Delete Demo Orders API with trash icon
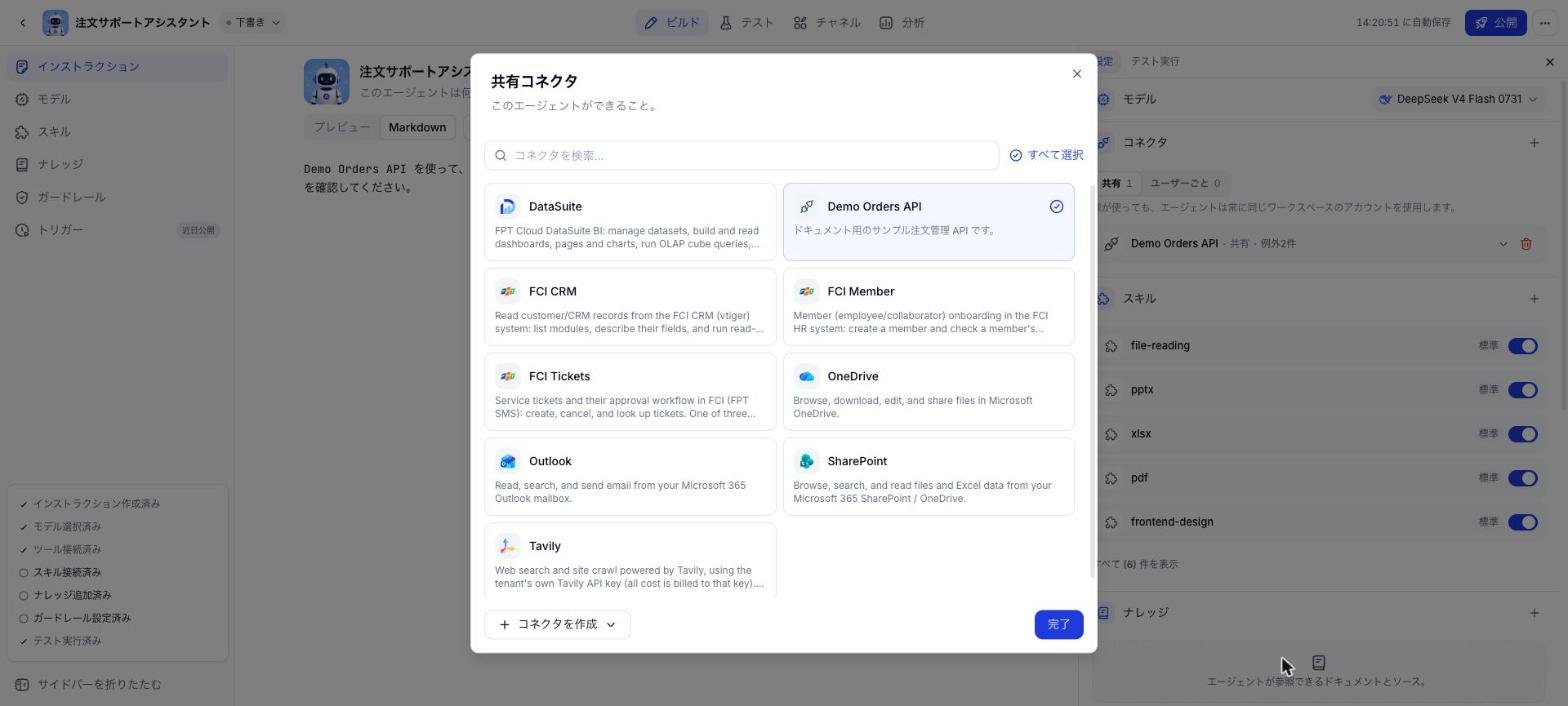Screen dimensions: 1568x706 coord(1526,244)
